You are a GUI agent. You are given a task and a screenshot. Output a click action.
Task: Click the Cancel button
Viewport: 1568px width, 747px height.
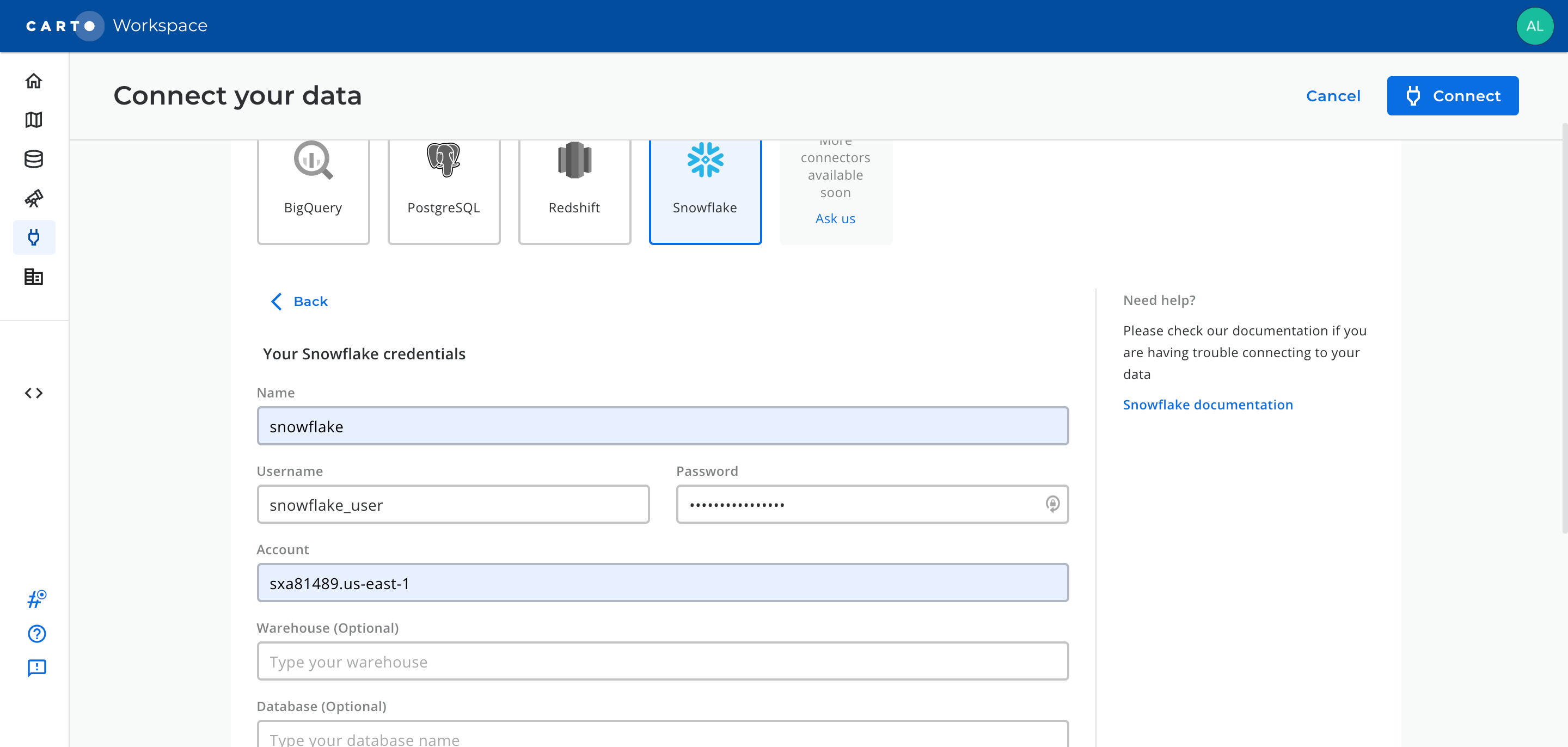pos(1333,96)
